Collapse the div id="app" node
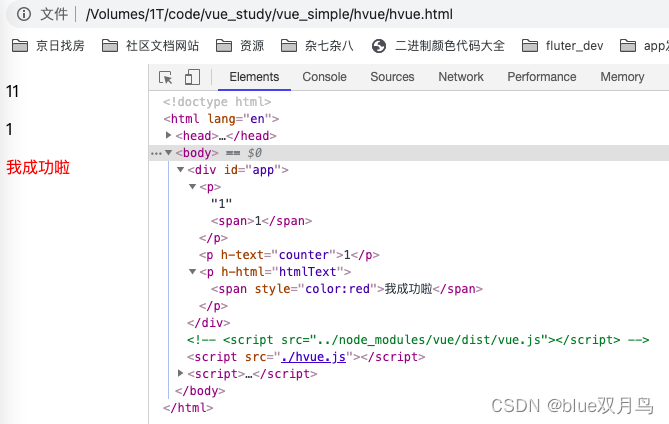 (180, 169)
